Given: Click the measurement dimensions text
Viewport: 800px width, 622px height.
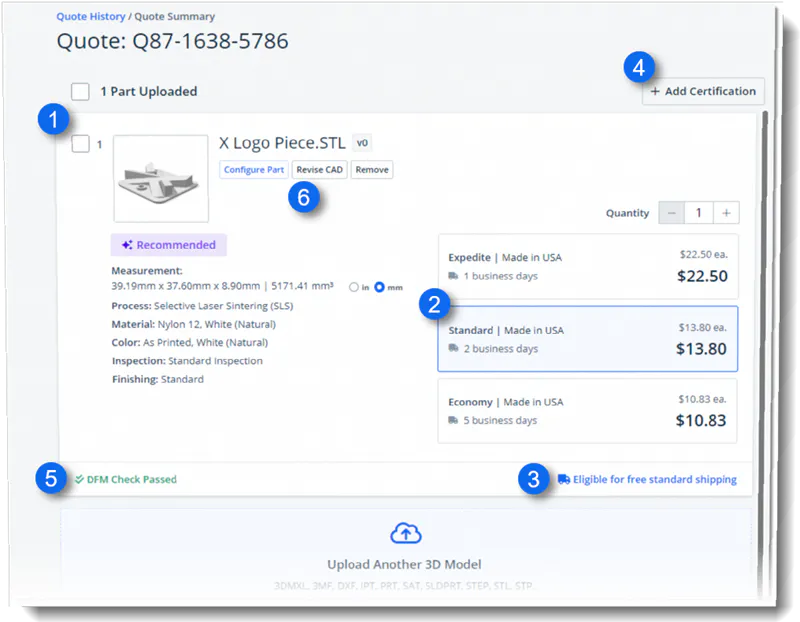Looking at the screenshot, I should coord(222,286).
